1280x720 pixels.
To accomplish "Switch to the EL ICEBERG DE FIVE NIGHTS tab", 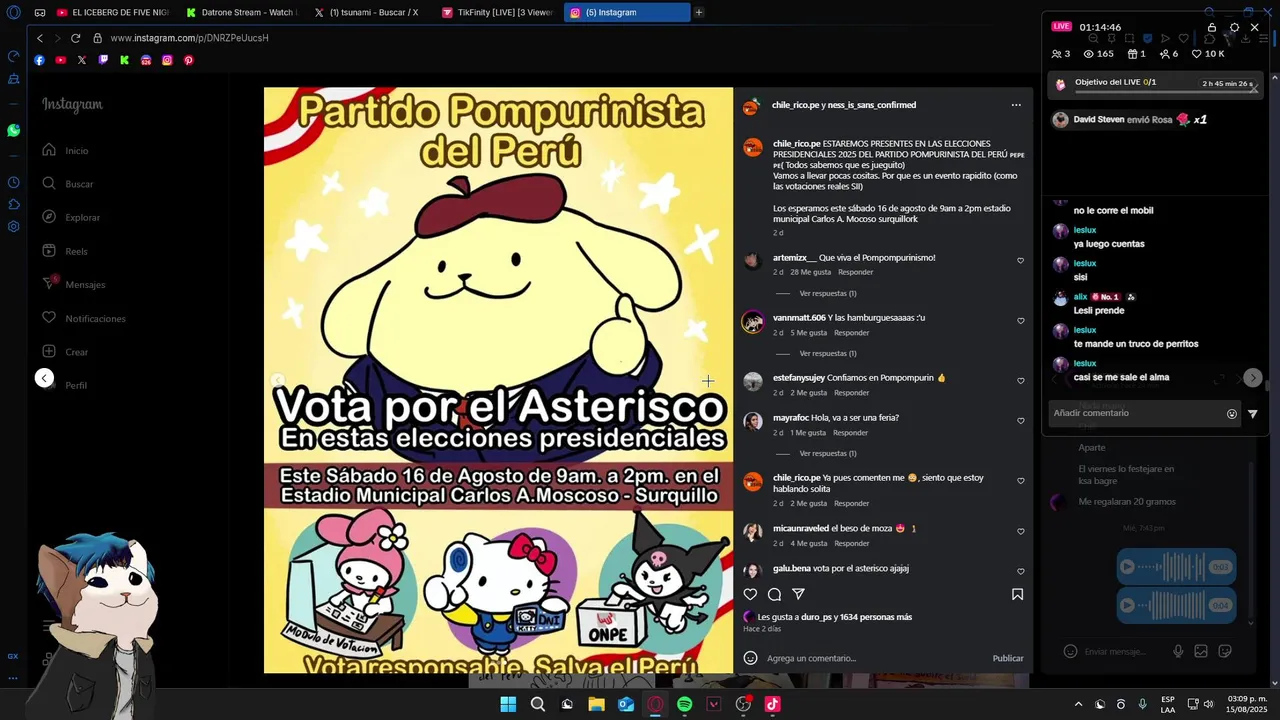I will coord(113,13).
